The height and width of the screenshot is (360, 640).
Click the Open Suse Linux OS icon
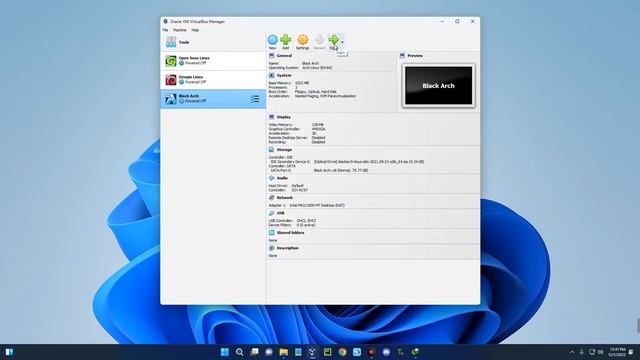pyautogui.click(x=171, y=61)
